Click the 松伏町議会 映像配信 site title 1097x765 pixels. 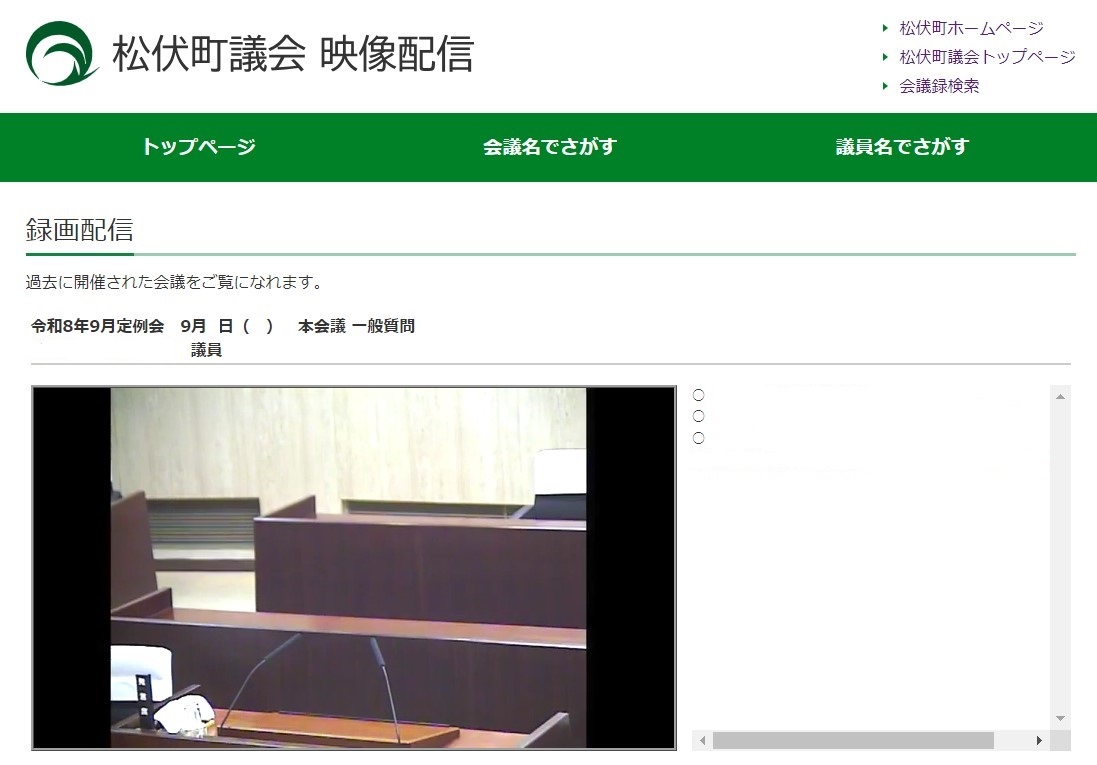[x=293, y=54]
